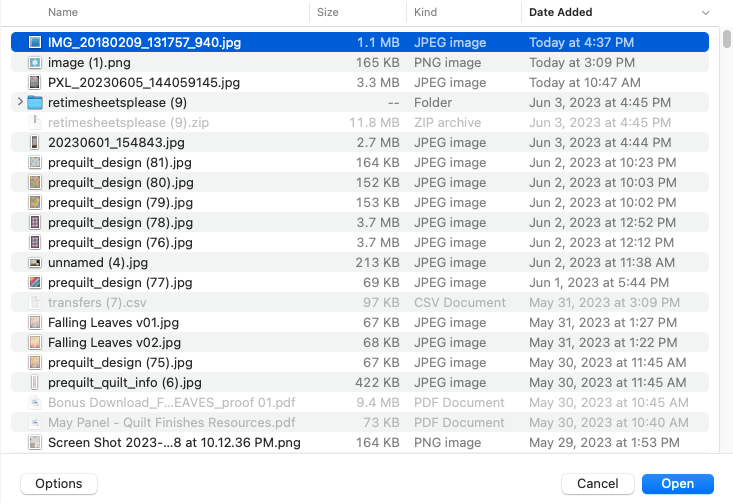Image resolution: width=733 pixels, height=503 pixels.
Task: Open the Options button
Action: [x=59, y=484]
